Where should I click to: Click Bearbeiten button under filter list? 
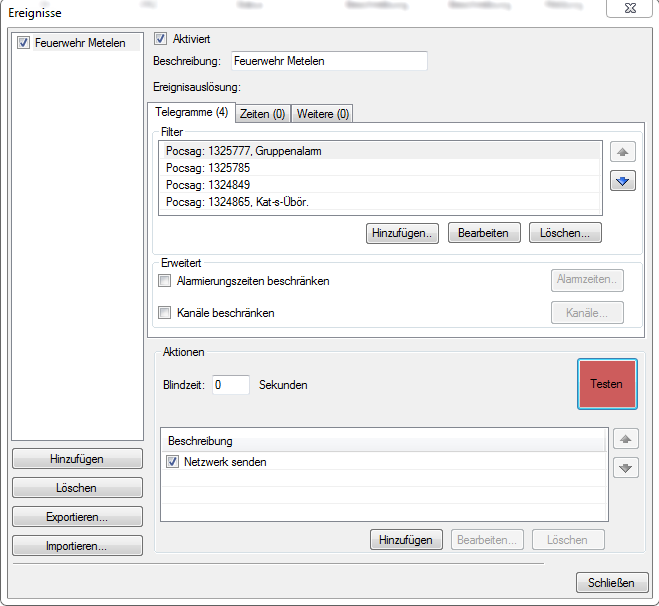(x=483, y=233)
